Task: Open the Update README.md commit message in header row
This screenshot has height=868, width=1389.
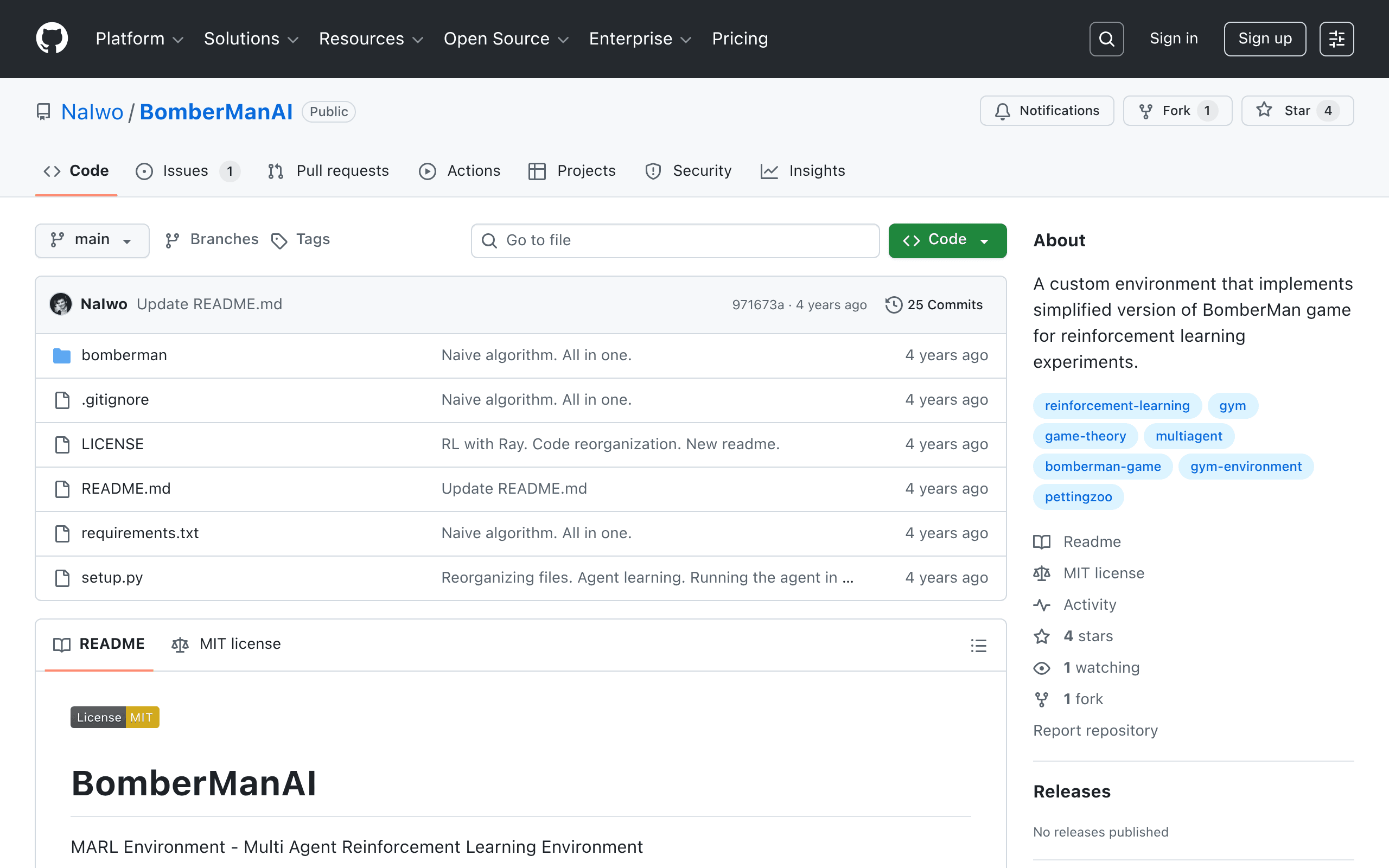Action: pos(209,304)
